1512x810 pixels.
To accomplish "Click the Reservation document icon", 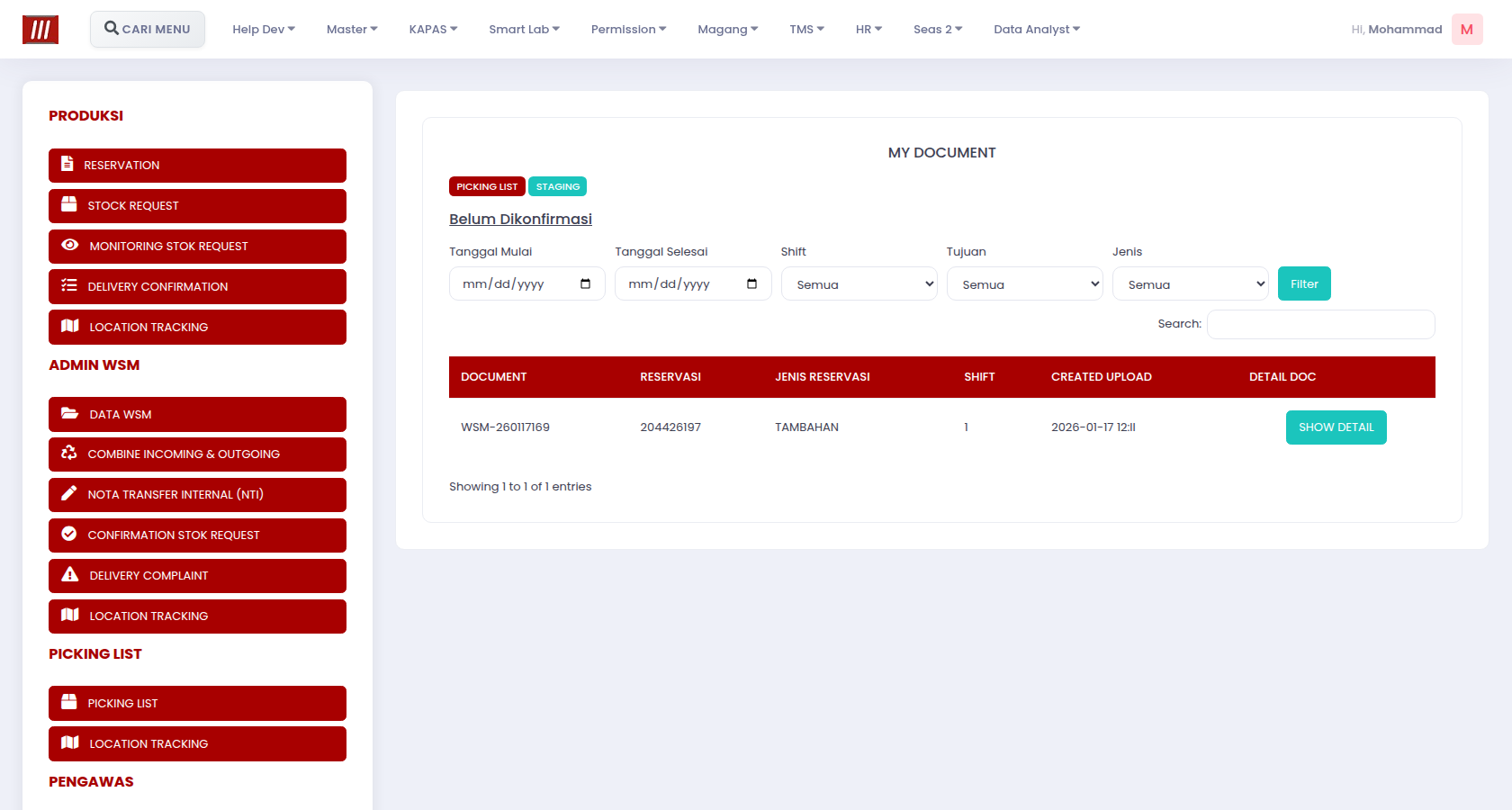I will coord(67,164).
